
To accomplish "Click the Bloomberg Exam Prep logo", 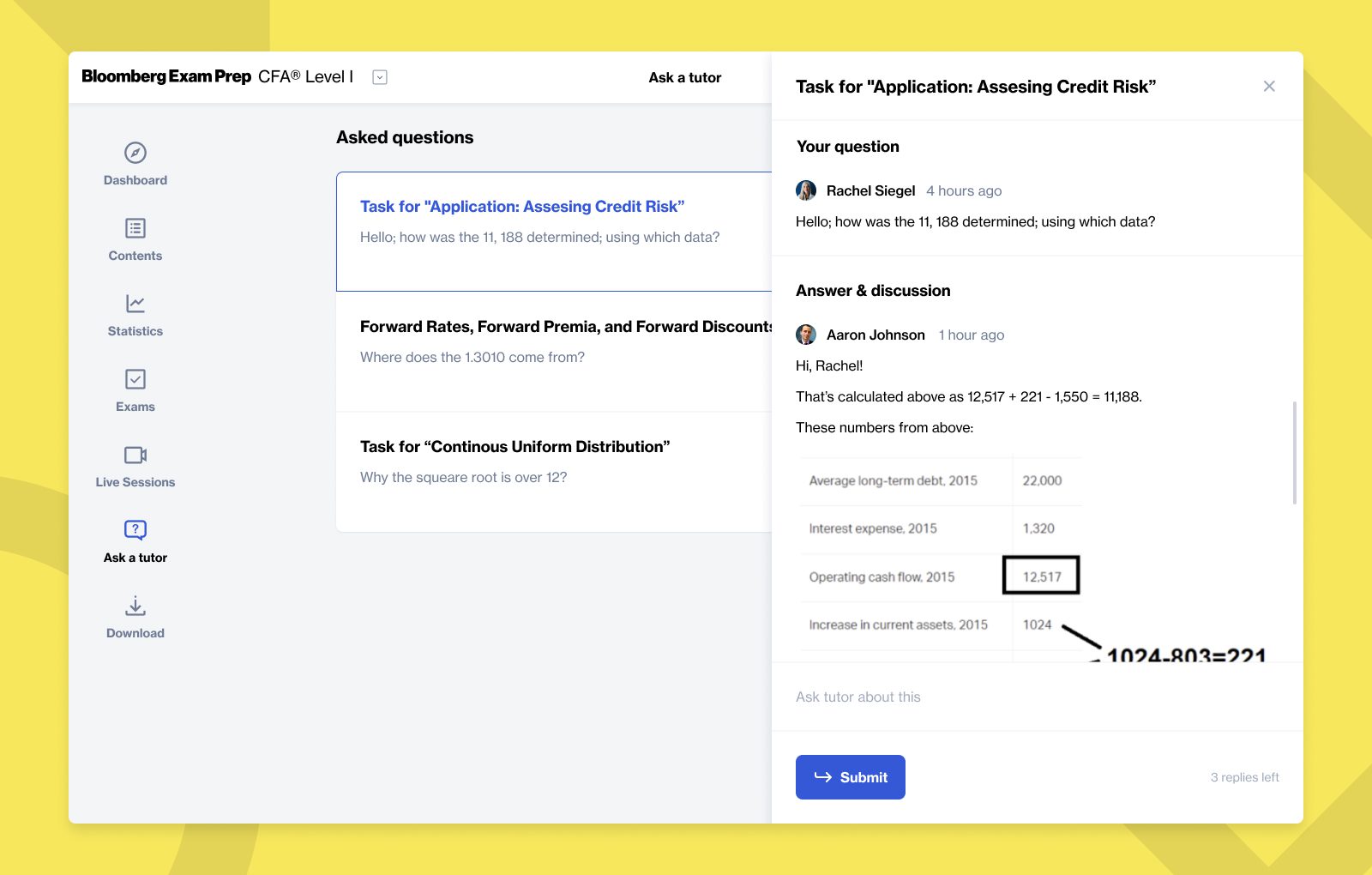I will (x=166, y=76).
